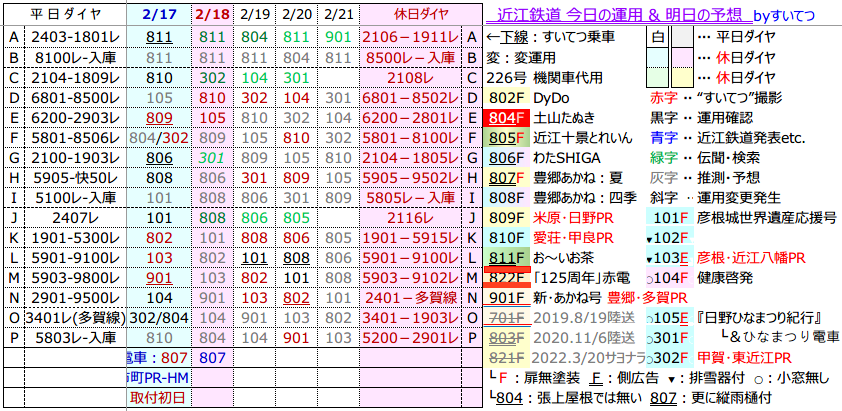Viewport: 842px width, 411px height.
Task: Click the light yellow legend swatch
Action: pyautogui.click(x=683, y=77)
